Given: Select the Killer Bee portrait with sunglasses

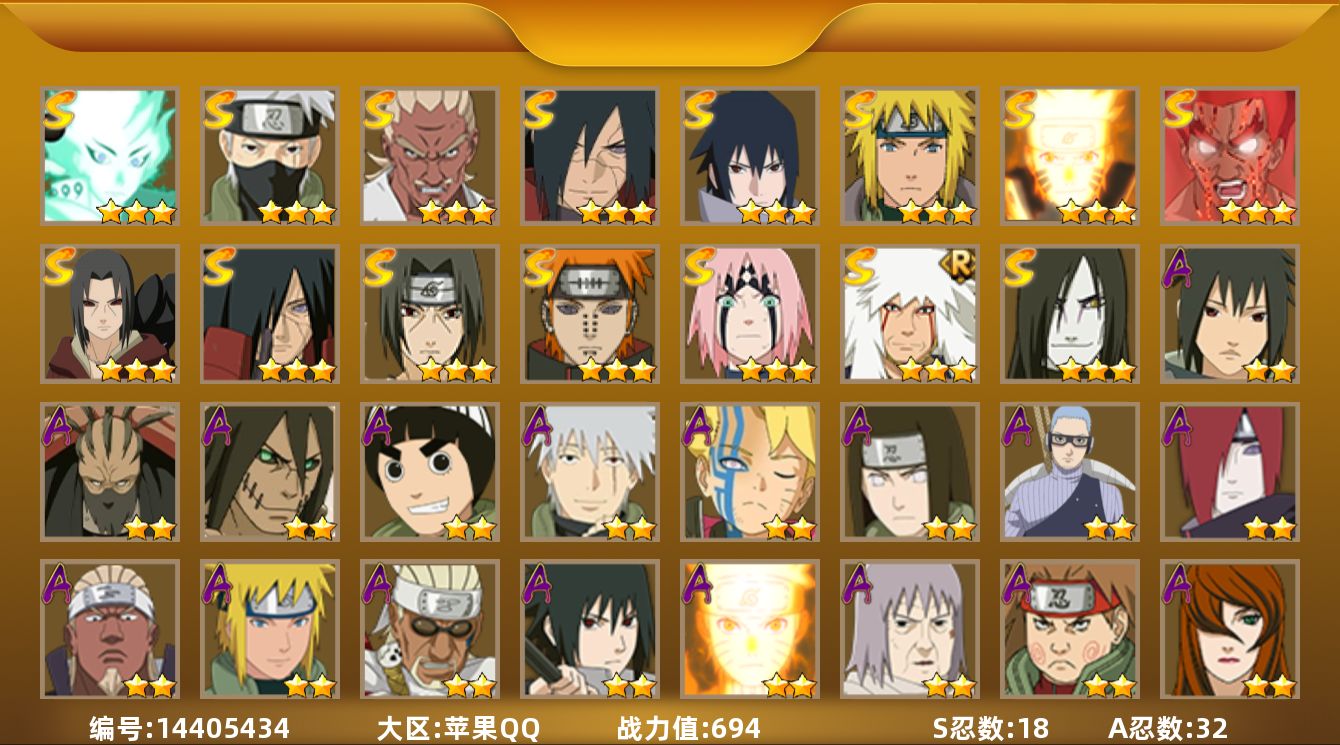Looking at the screenshot, I should [x=429, y=629].
